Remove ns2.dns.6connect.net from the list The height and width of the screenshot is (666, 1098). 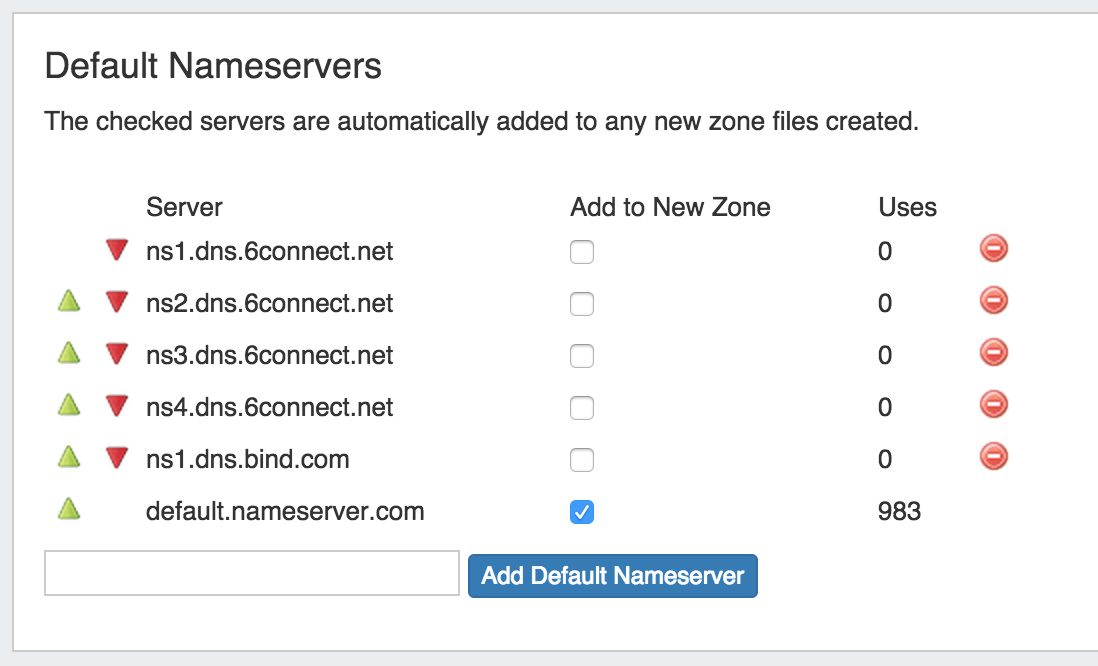click(993, 301)
